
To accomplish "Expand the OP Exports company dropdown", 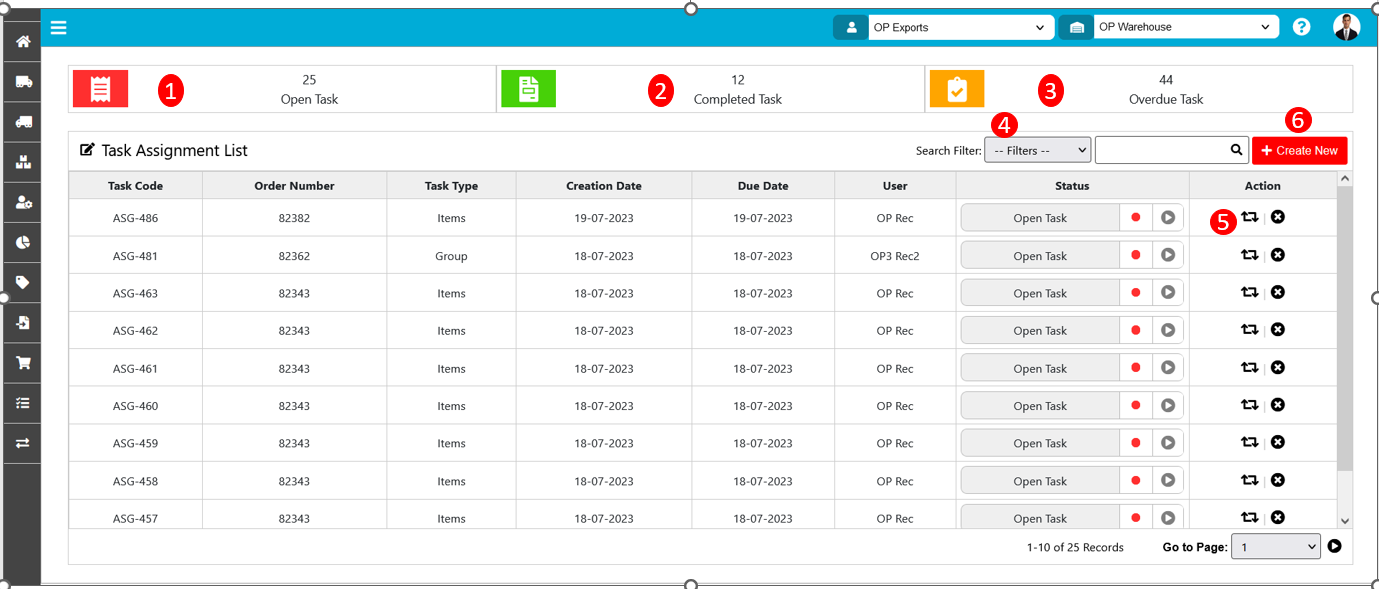I will 957,27.
